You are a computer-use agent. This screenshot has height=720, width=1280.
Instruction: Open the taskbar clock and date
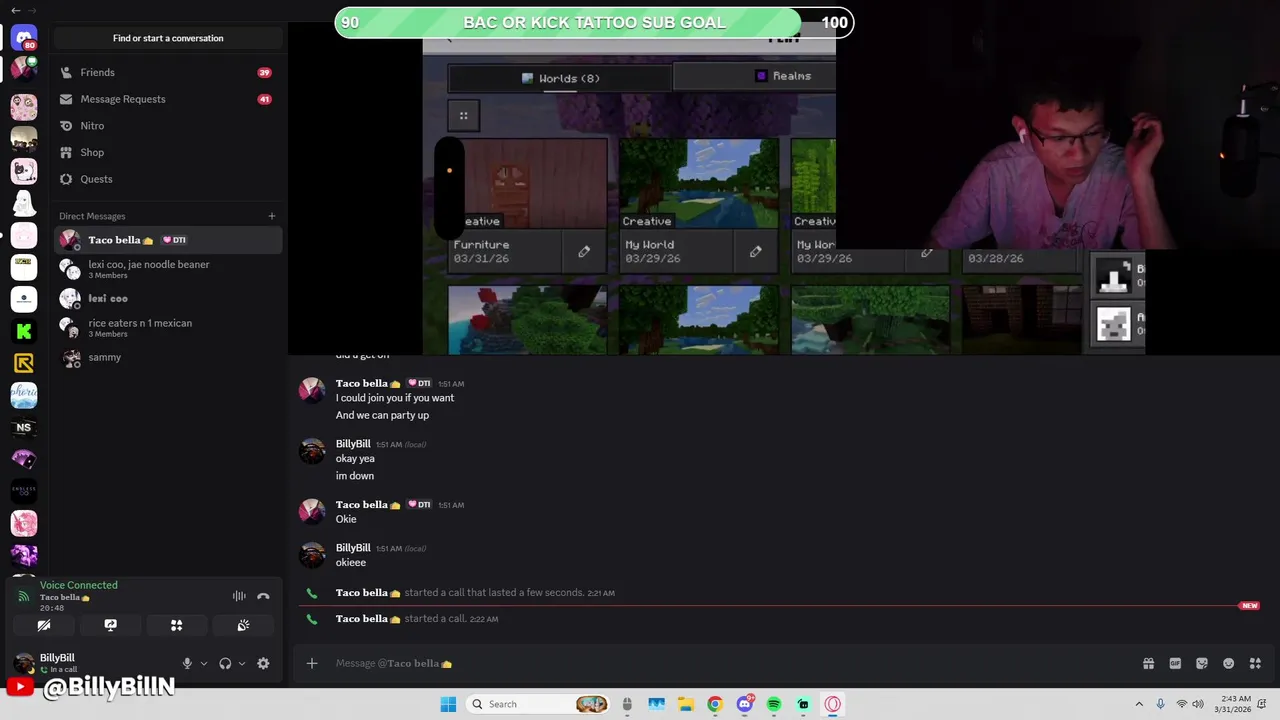click(x=1232, y=704)
